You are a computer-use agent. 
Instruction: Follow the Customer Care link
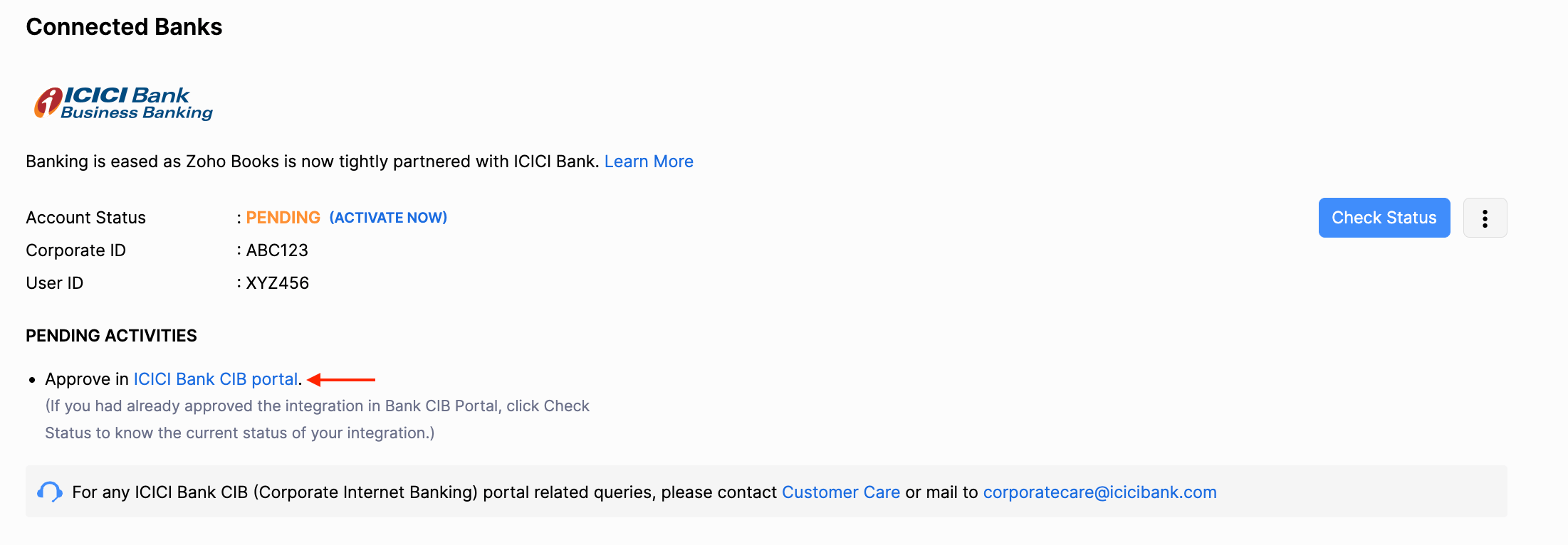click(x=841, y=492)
